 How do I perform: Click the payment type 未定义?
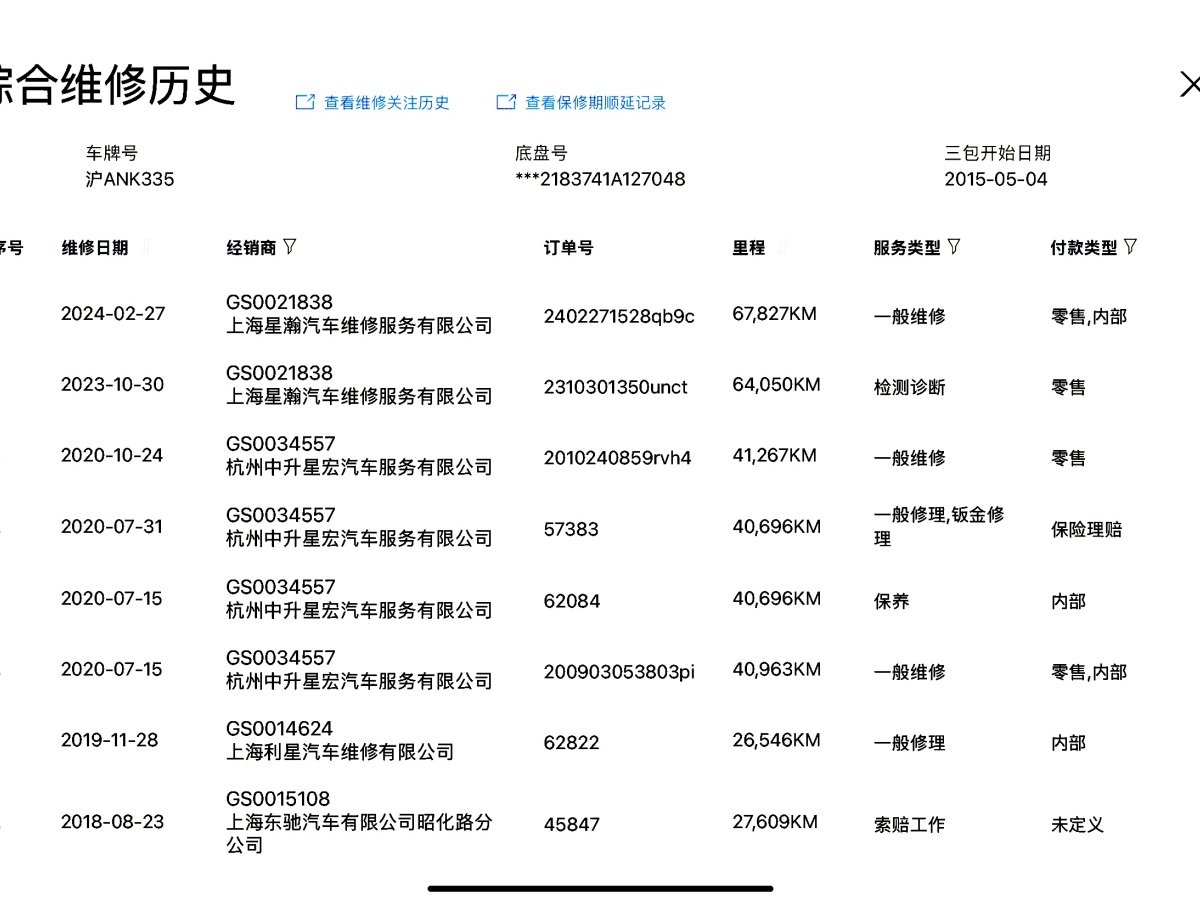[1077, 825]
